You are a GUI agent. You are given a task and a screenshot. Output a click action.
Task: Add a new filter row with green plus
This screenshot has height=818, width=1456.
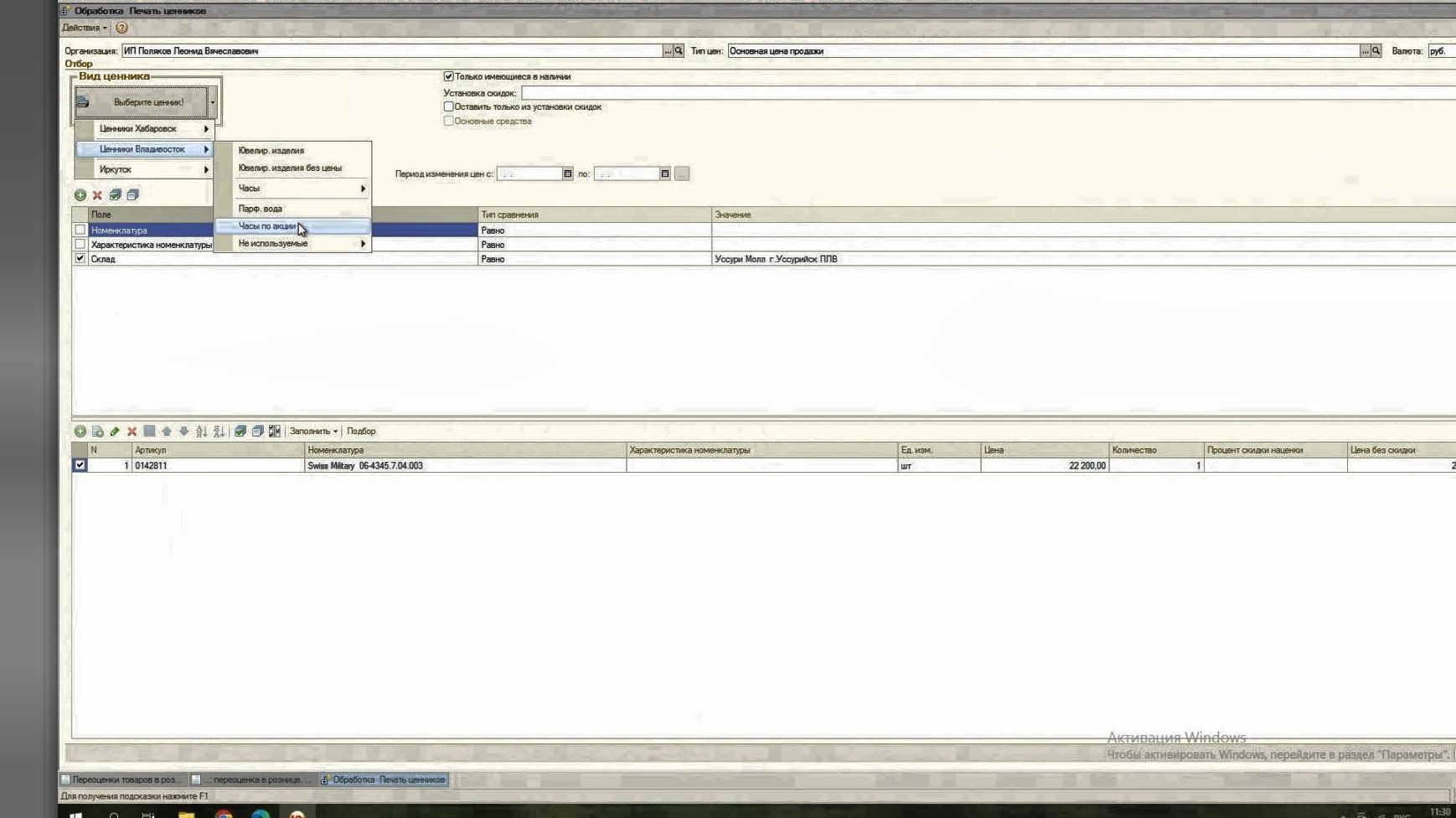[80, 195]
